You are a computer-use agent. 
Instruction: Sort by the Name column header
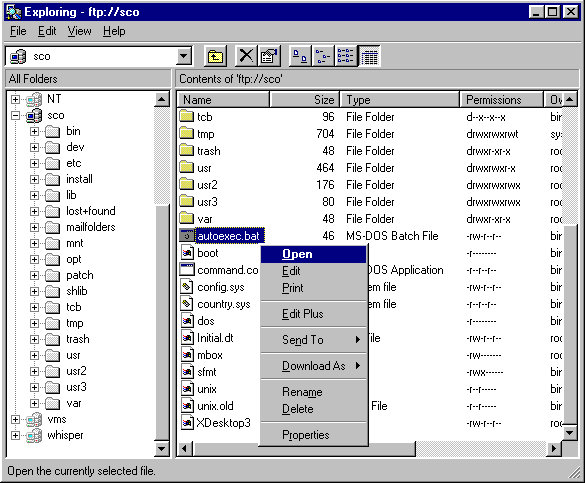[x=223, y=100]
